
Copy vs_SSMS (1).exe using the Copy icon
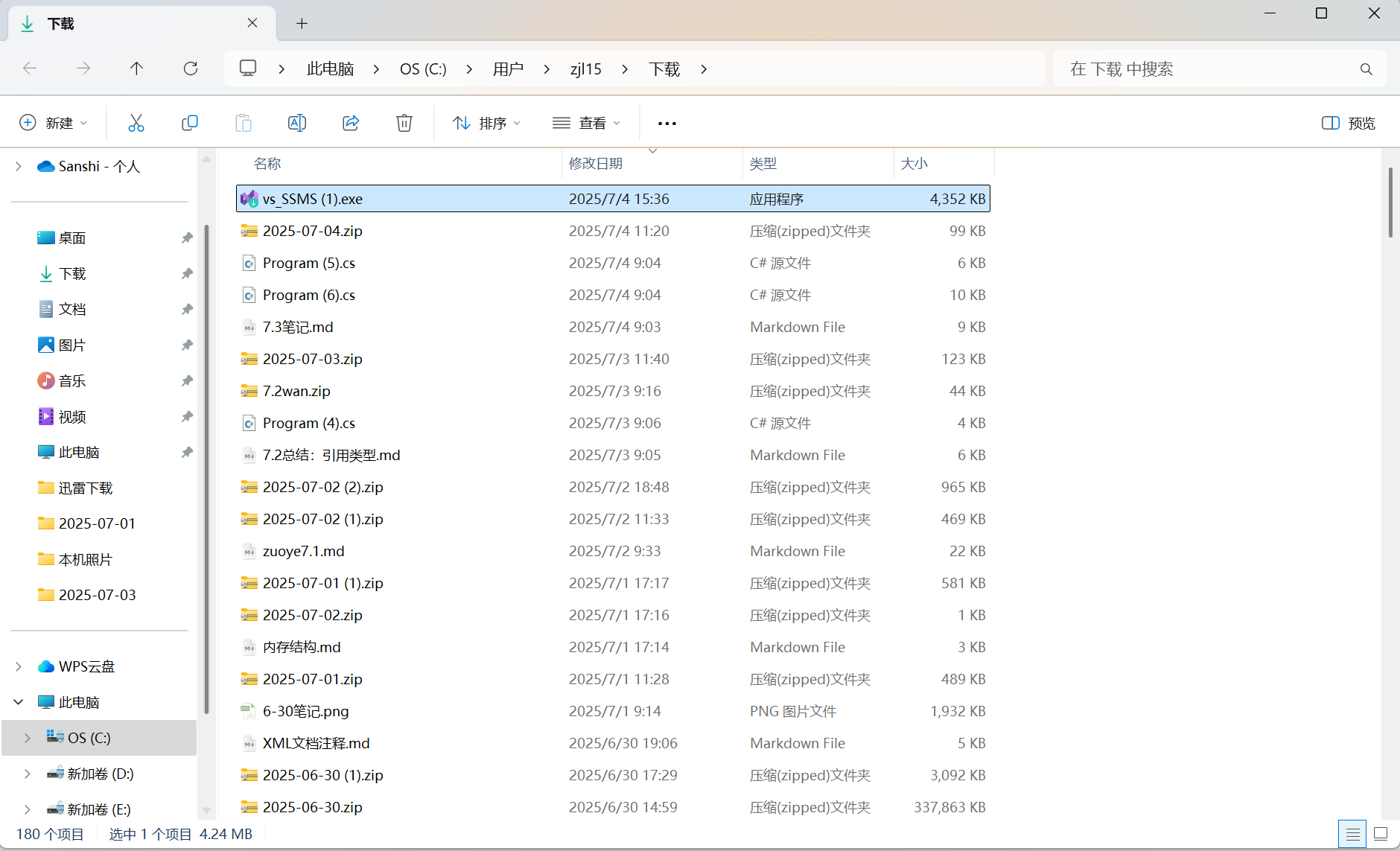(190, 122)
